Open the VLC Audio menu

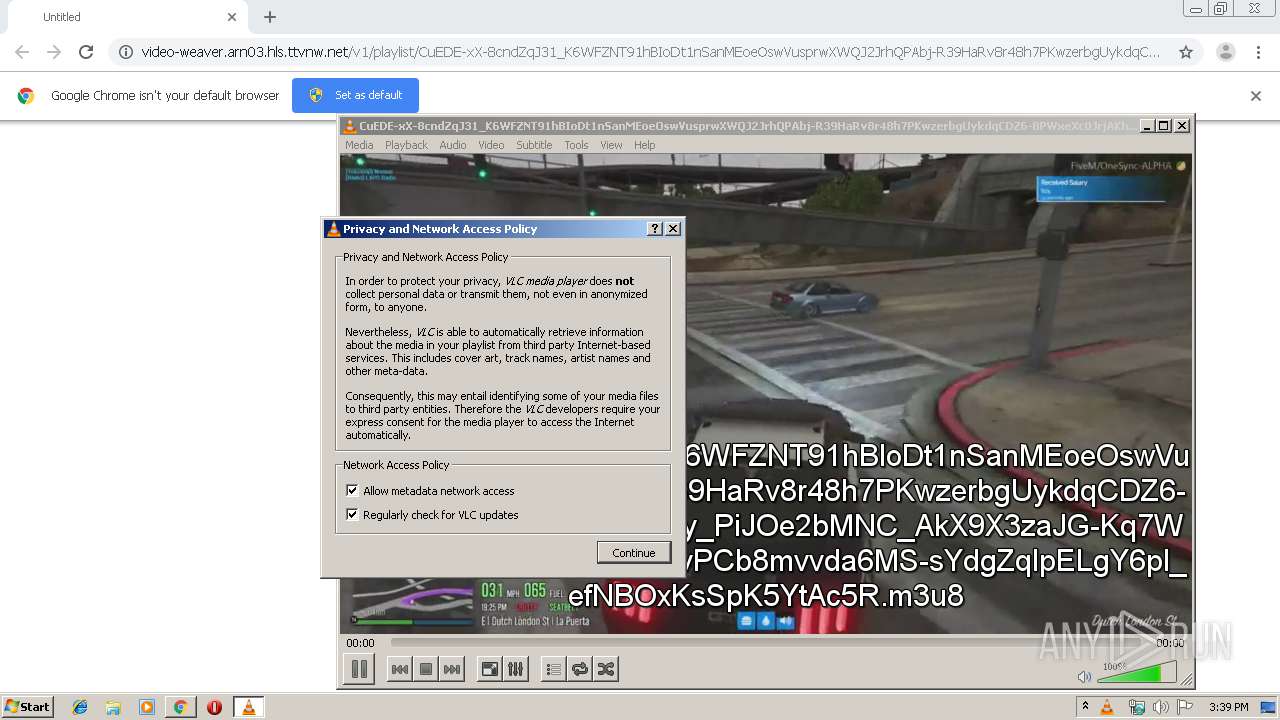(453, 145)
